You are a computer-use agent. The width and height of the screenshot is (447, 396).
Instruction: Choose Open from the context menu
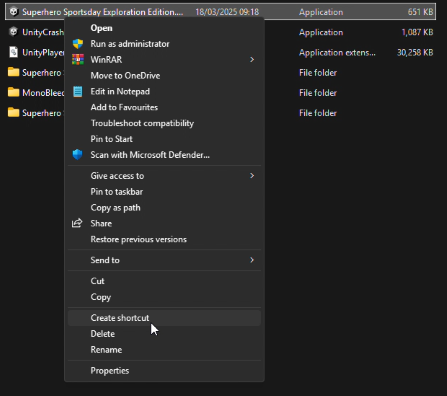[x=164, y=28]
